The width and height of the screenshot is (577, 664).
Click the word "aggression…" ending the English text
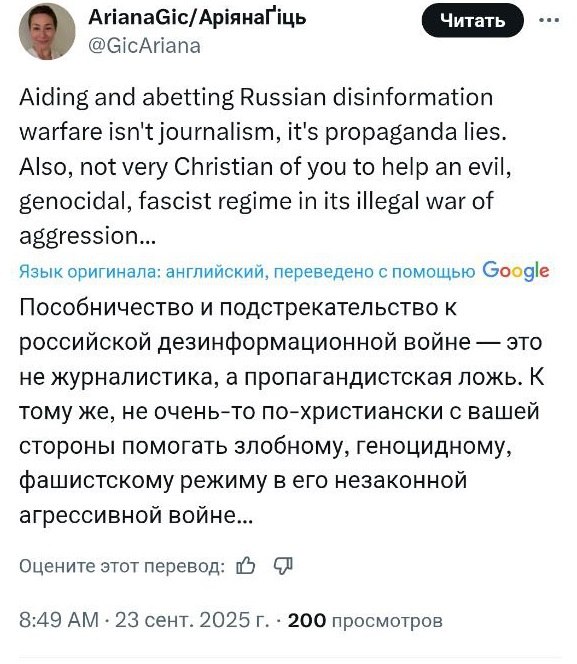pos(88,236)
